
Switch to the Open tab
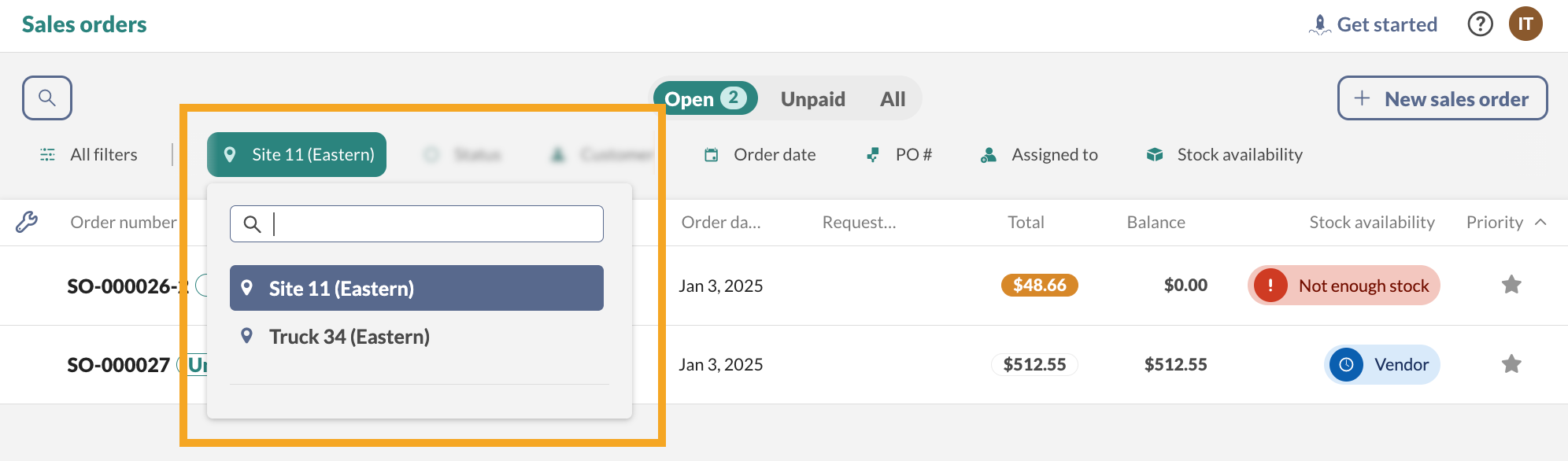pyautogui.click(x=704, y=99)
